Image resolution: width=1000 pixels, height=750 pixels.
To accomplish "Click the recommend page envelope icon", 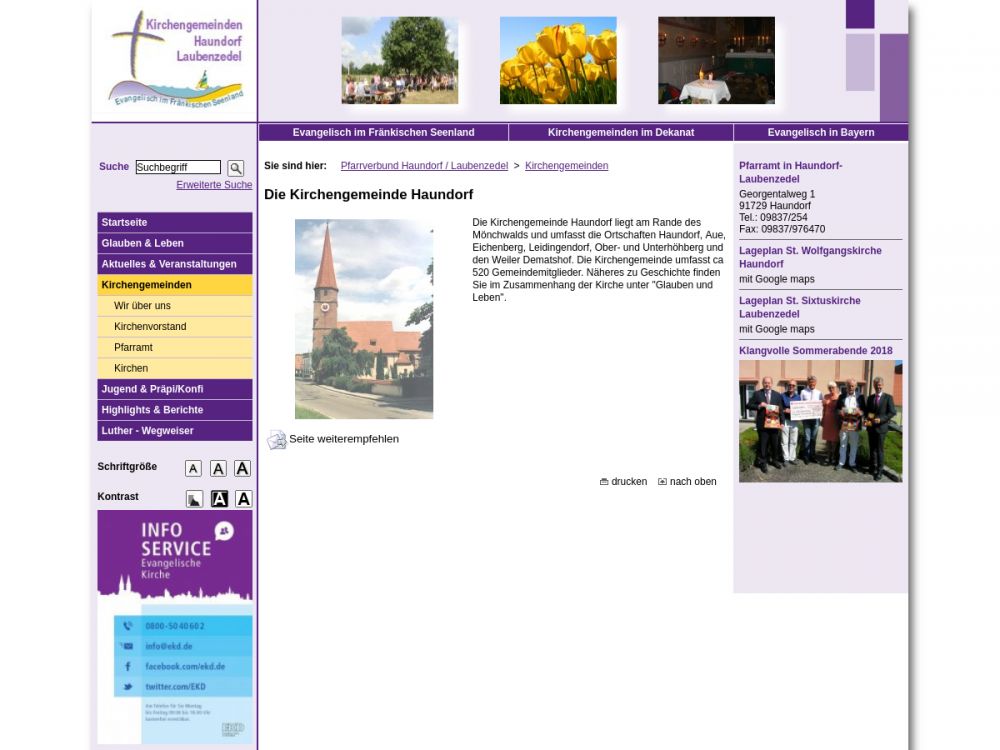I will pos(276,440).
